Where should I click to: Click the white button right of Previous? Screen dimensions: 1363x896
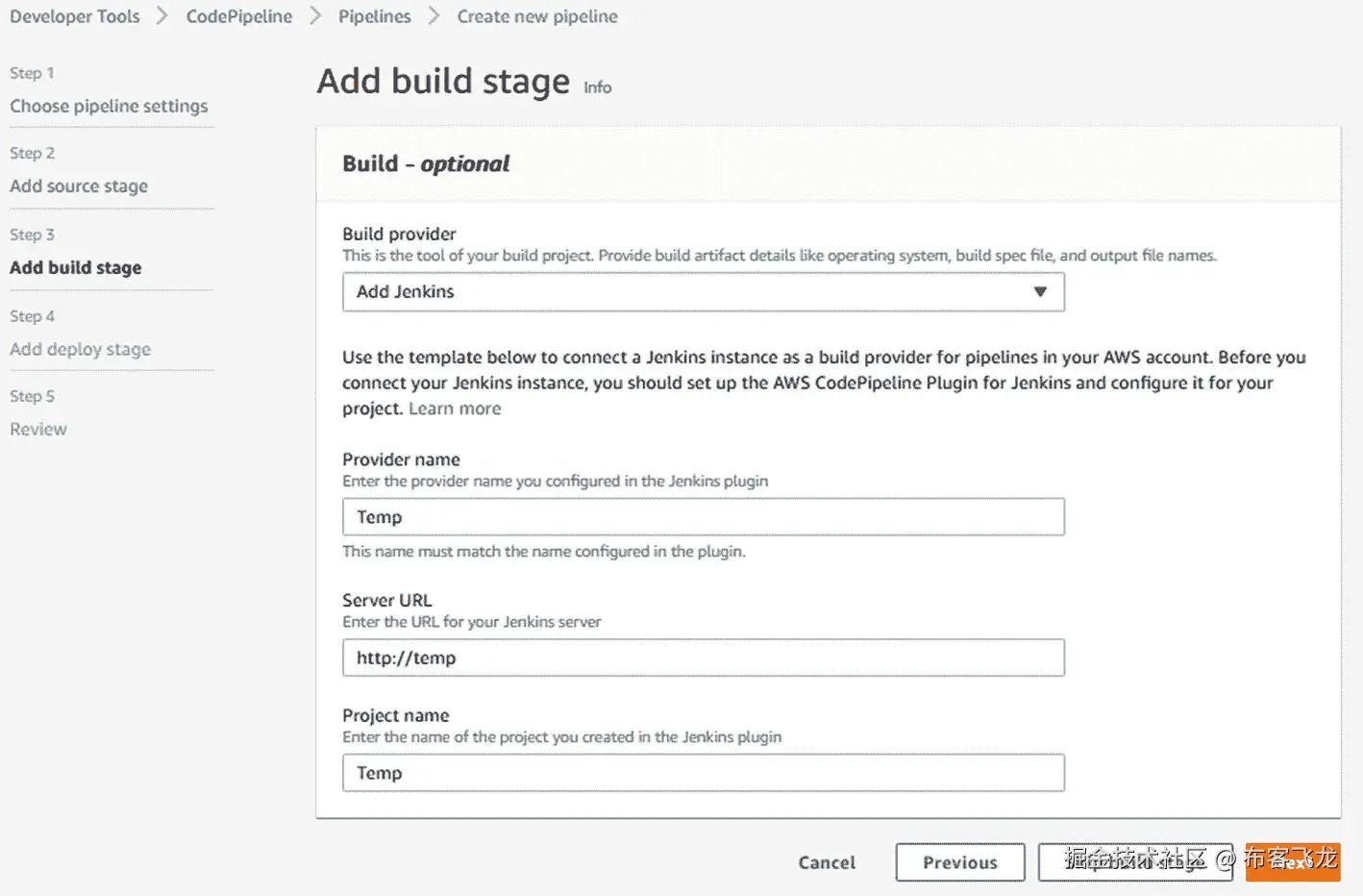click(1134, 862)
